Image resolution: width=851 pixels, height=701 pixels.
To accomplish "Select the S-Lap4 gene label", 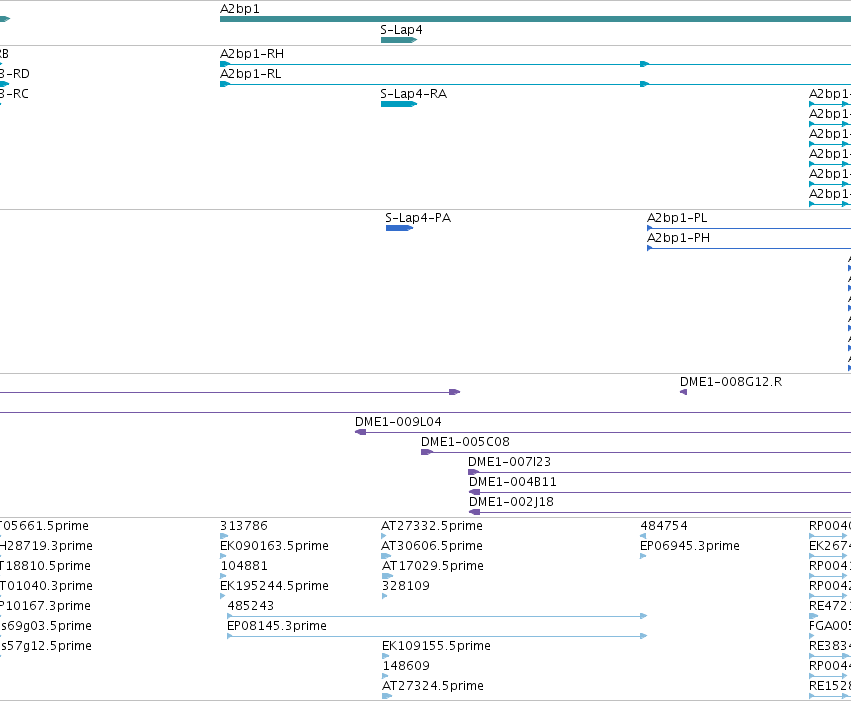I will pos(401,30).
